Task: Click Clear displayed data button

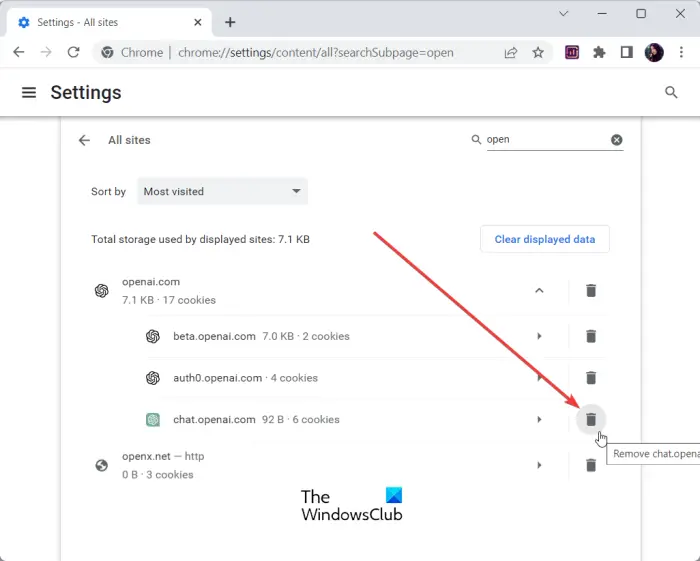Action: pyautogui.click(x=545, y=239)
